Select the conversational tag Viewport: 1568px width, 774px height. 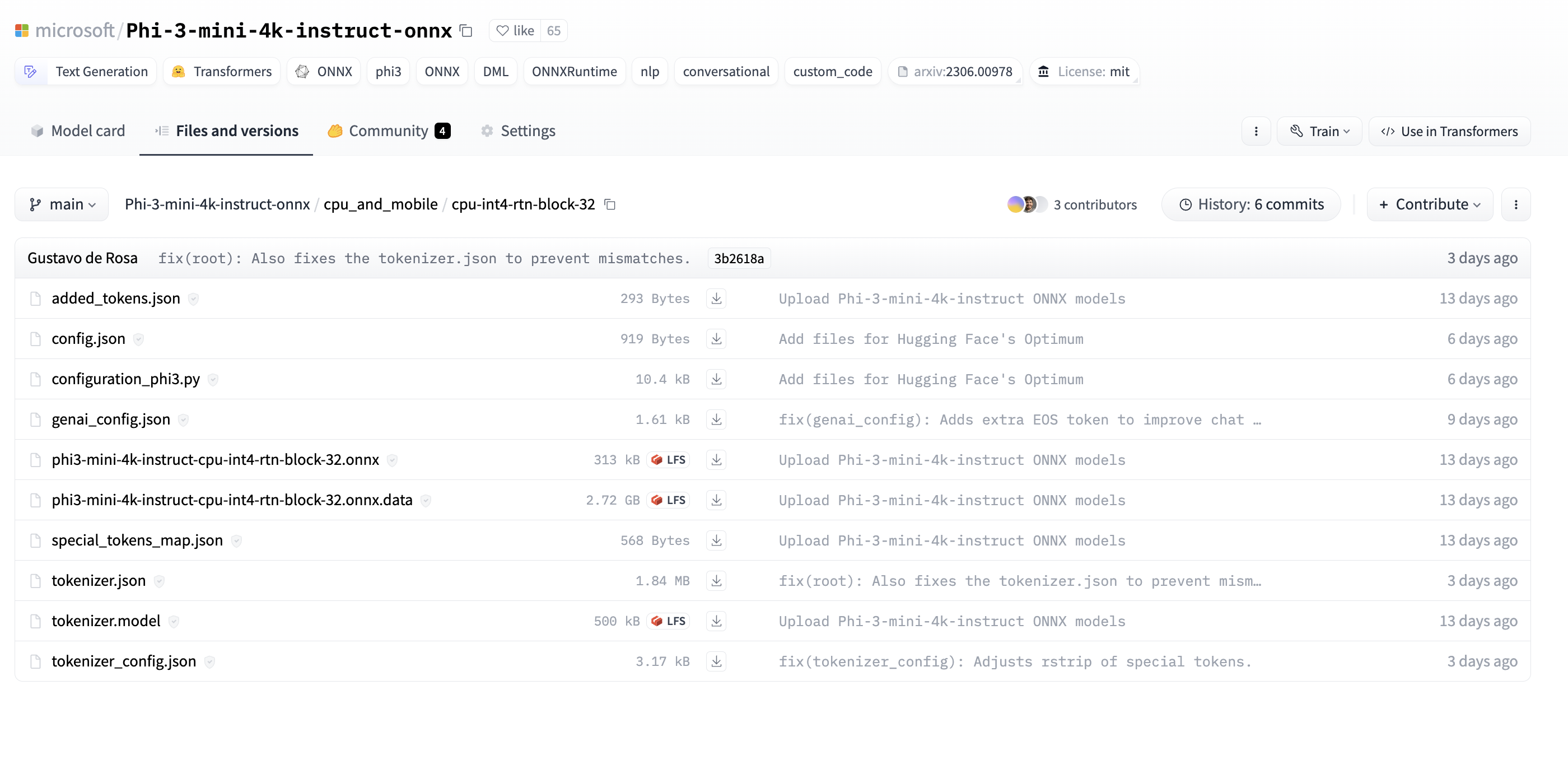point(726,72)
